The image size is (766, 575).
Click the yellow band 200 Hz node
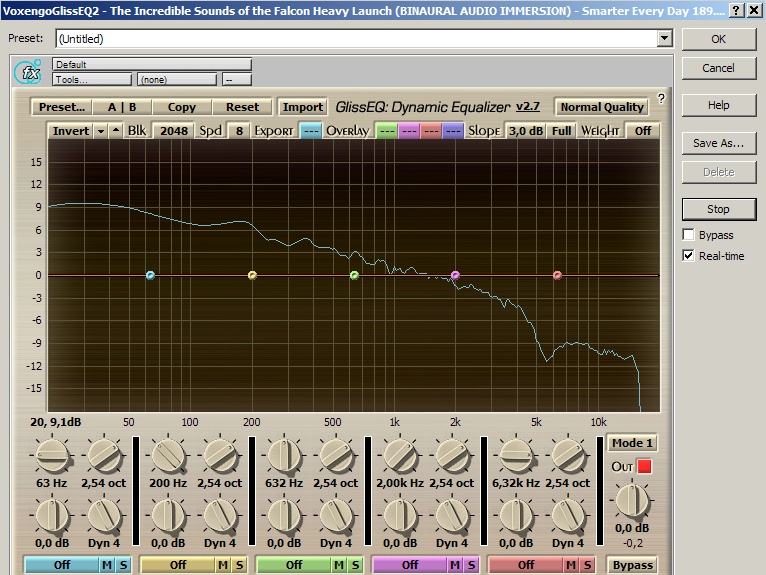252,276
